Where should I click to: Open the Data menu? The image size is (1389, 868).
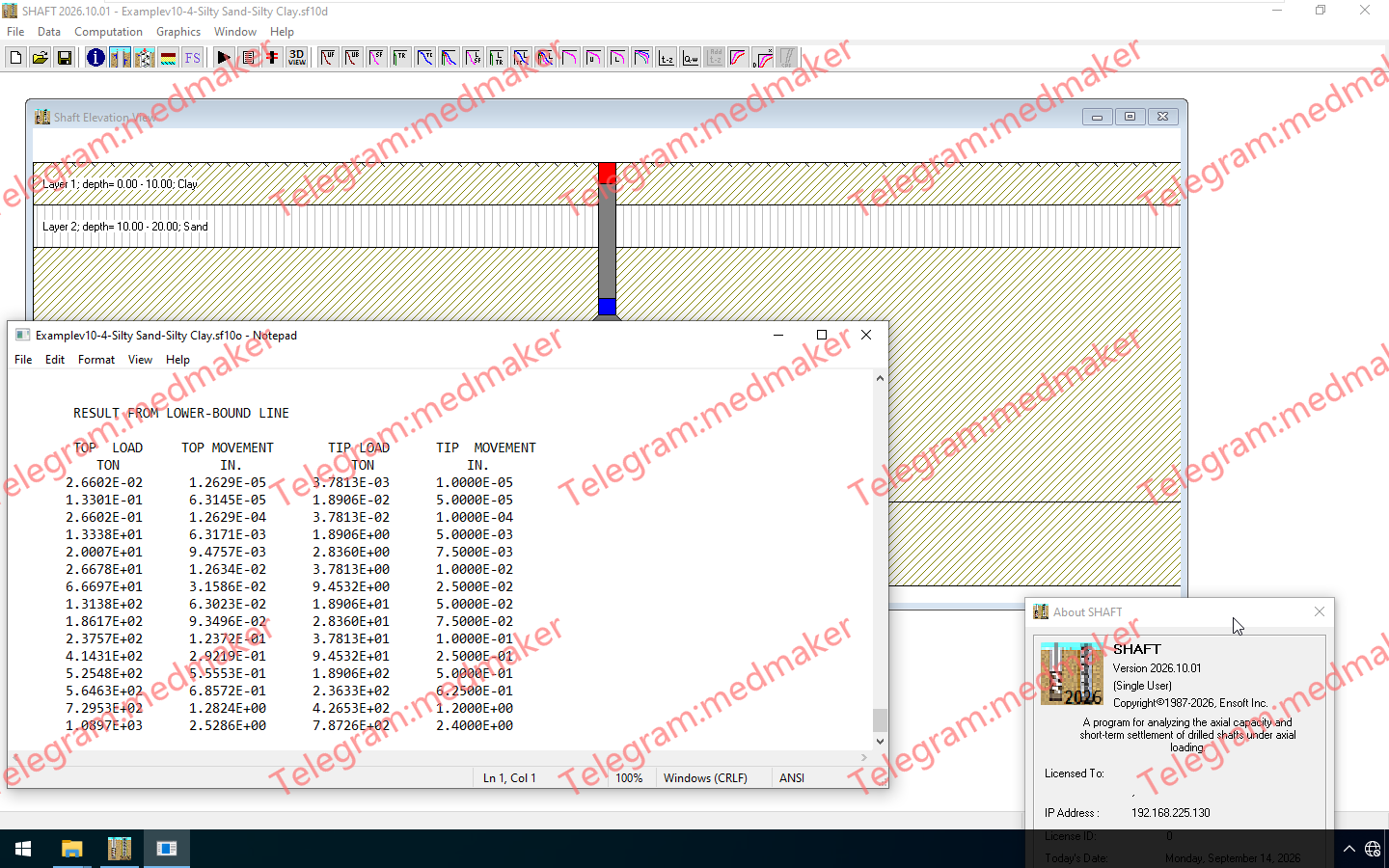tap(49, 32)
